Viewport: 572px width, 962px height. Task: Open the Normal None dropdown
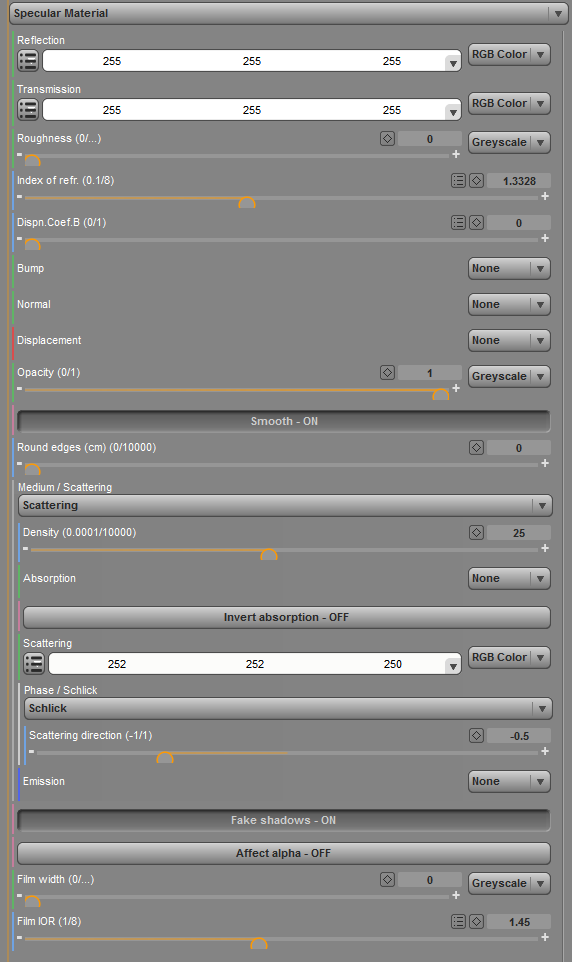[x=509, y=305]
